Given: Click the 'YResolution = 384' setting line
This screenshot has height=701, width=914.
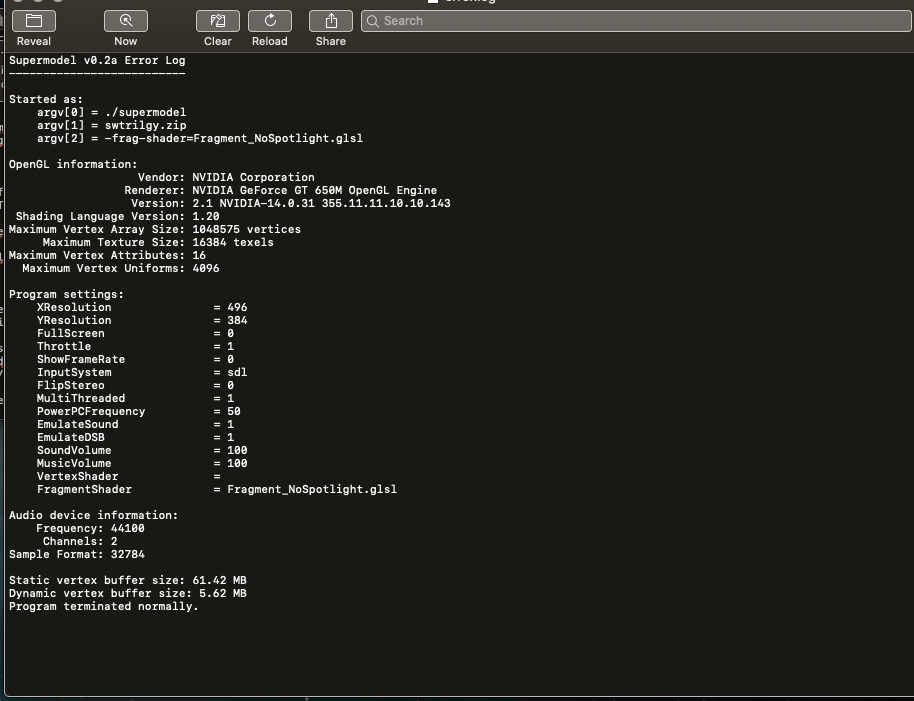Looking at the screenshot, I should tap(142, 320).
